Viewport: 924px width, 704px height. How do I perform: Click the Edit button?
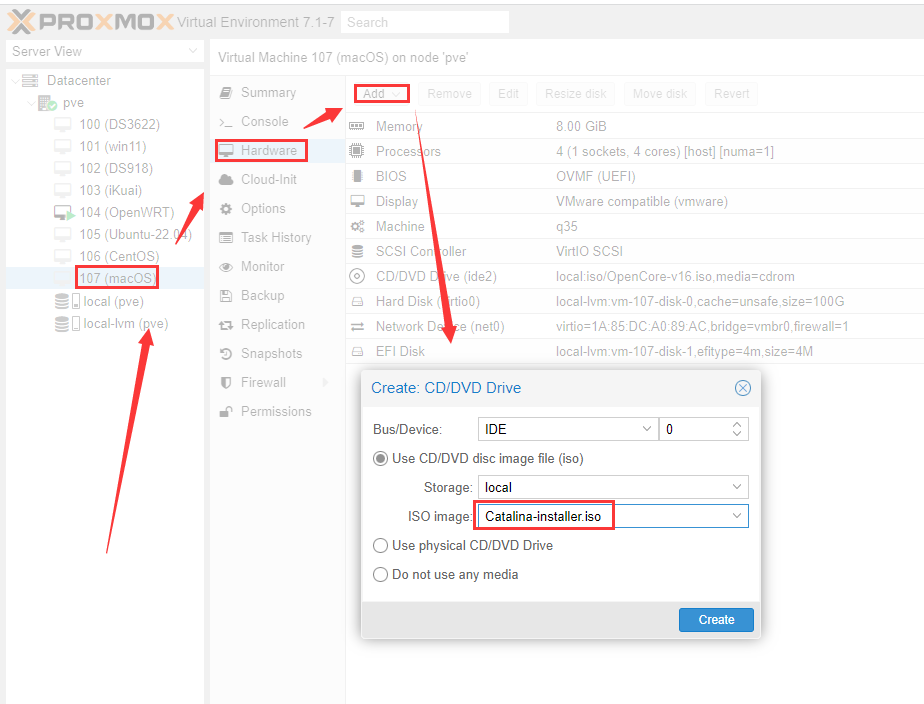pyautogui.click(x=509, y=94)
